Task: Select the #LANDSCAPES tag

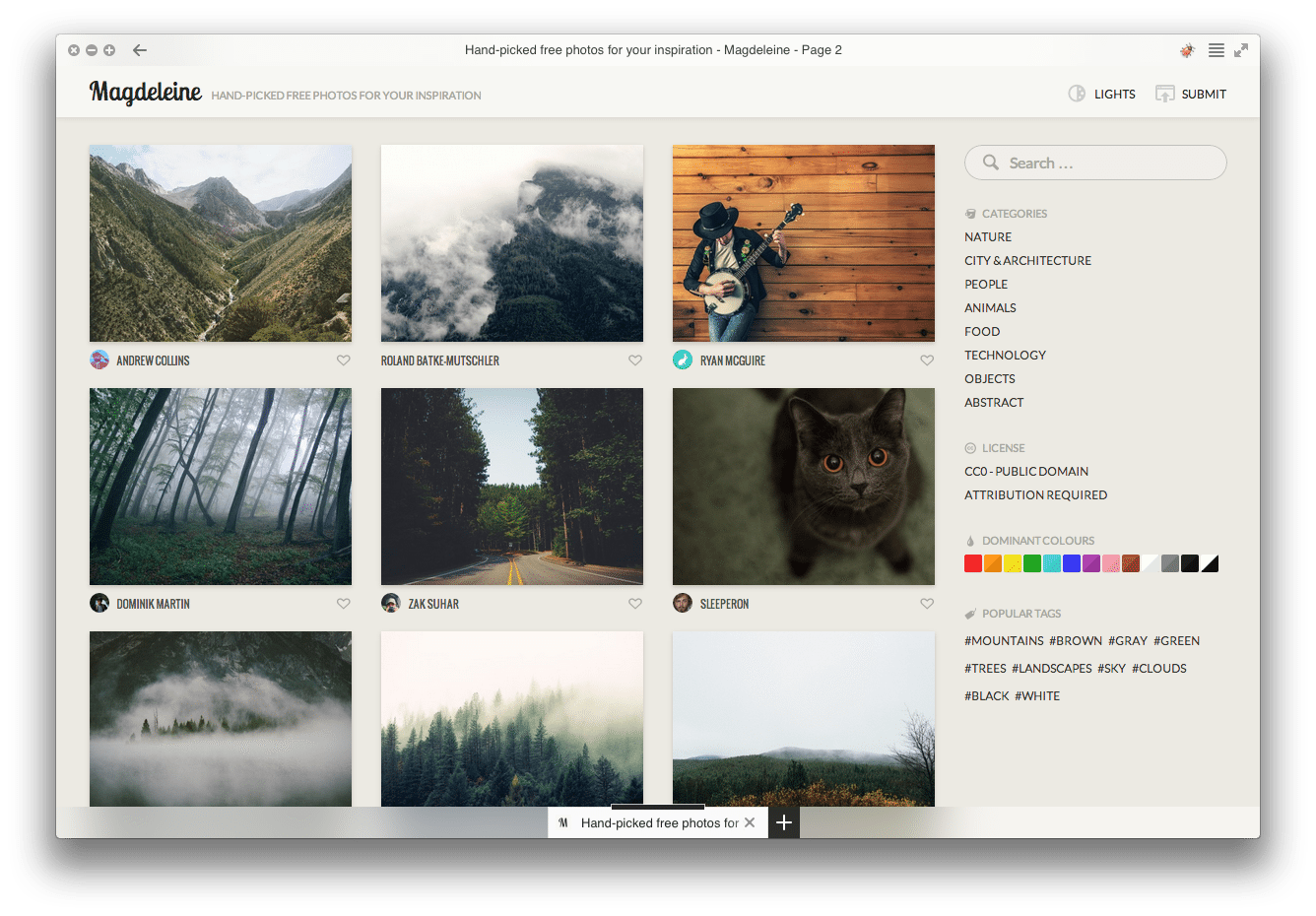Action: 1052,669
